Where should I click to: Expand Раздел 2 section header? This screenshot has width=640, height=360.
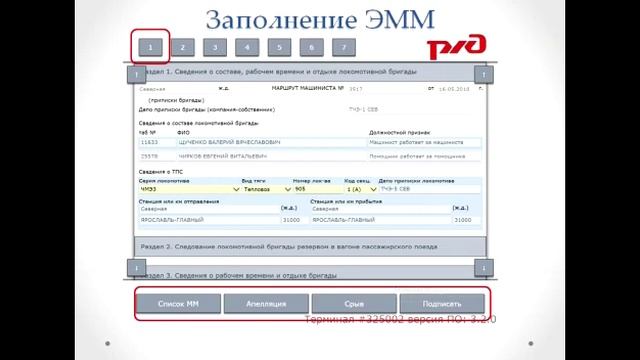pos(310,247)
